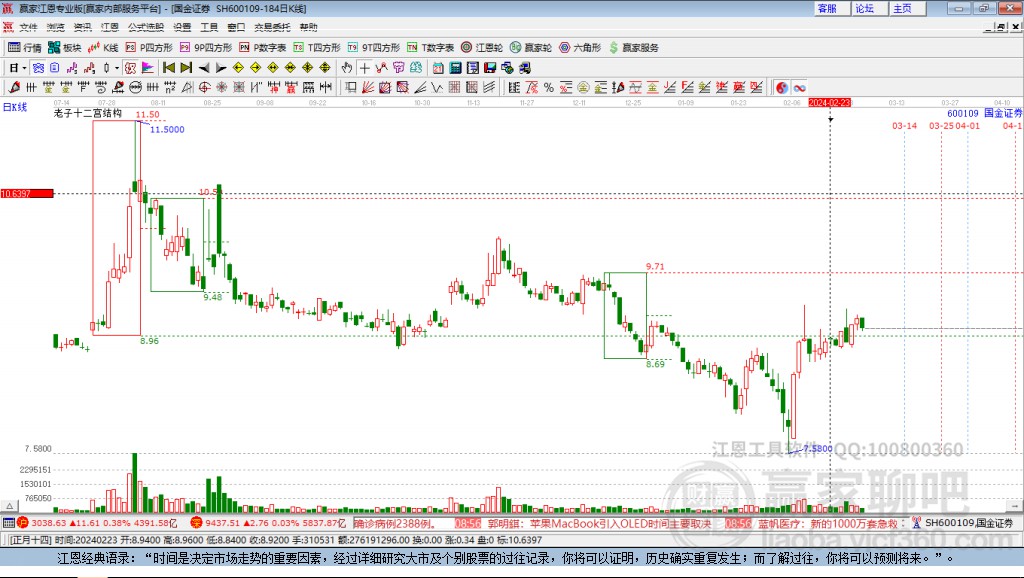This screenshot has height=578, width=1024.
Task: Toggle the crosshair cursor button
Action: click(364, 68)
